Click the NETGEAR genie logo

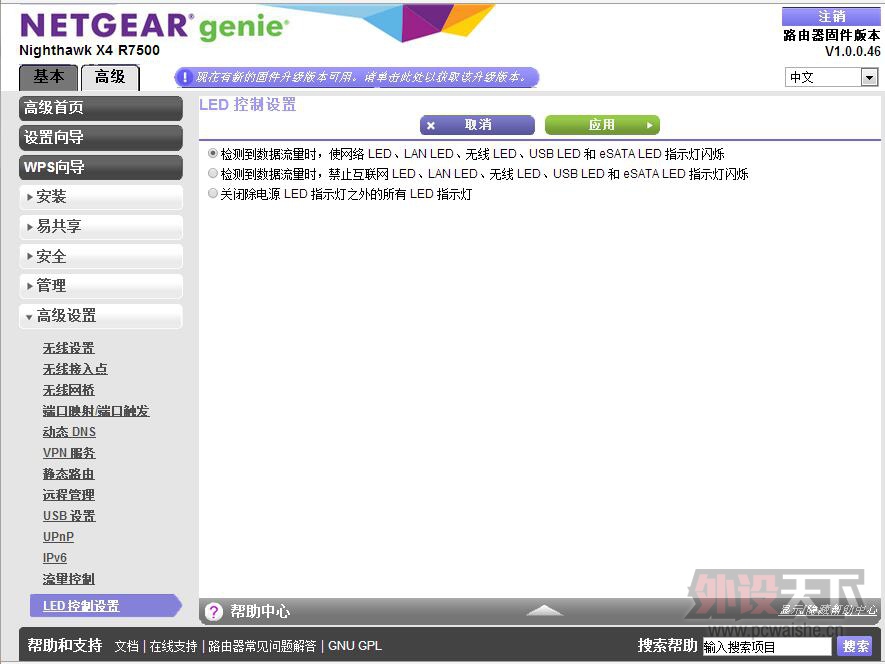click(154, 27)
